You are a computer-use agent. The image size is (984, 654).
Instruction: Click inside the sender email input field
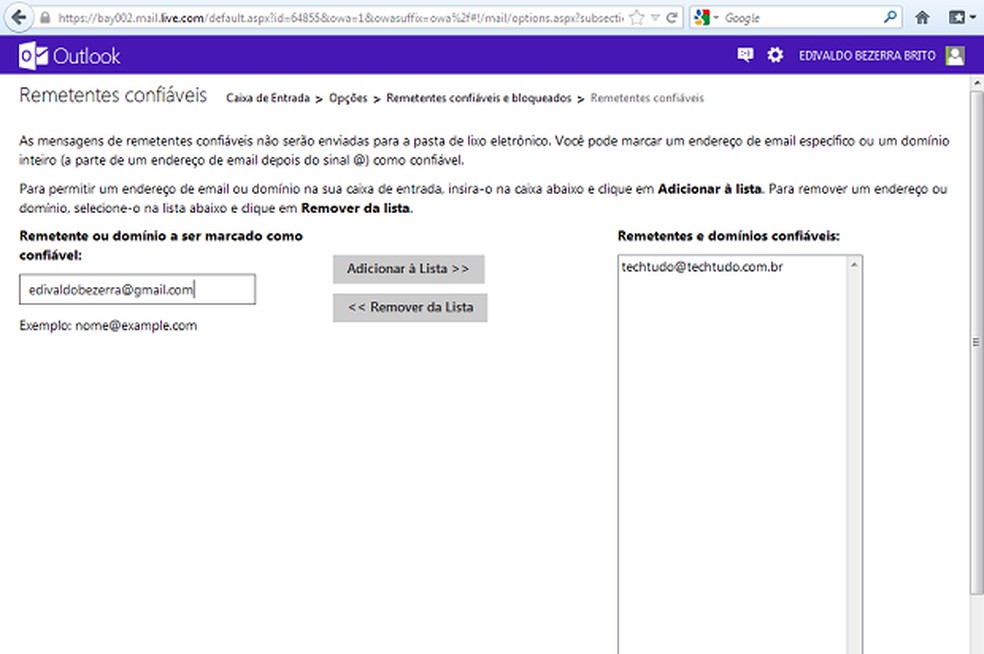(x=135, y=289)
